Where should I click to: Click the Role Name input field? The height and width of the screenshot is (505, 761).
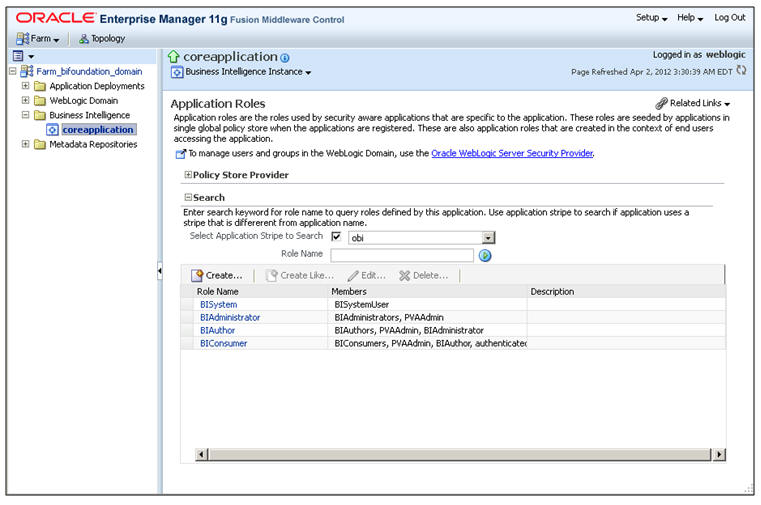(402, 255)
